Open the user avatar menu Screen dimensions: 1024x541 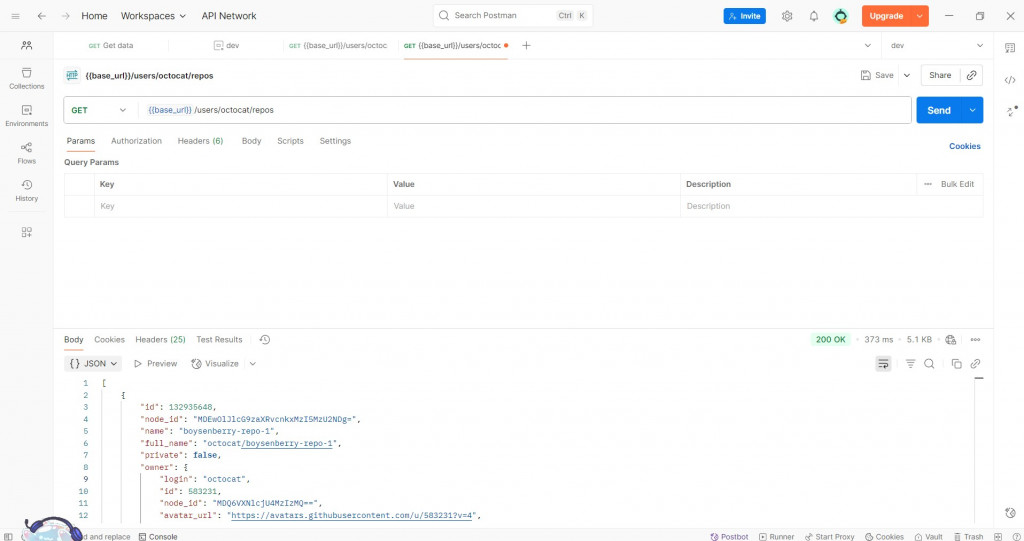(x=840, y=16)
